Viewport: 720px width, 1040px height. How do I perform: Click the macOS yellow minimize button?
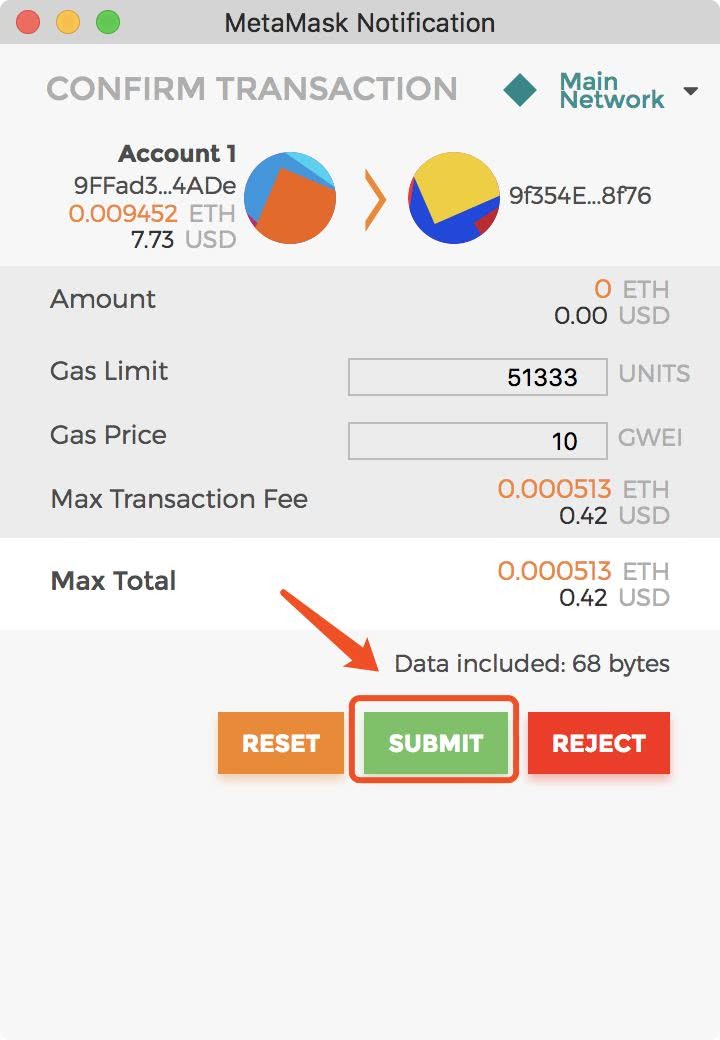[68, 22]
